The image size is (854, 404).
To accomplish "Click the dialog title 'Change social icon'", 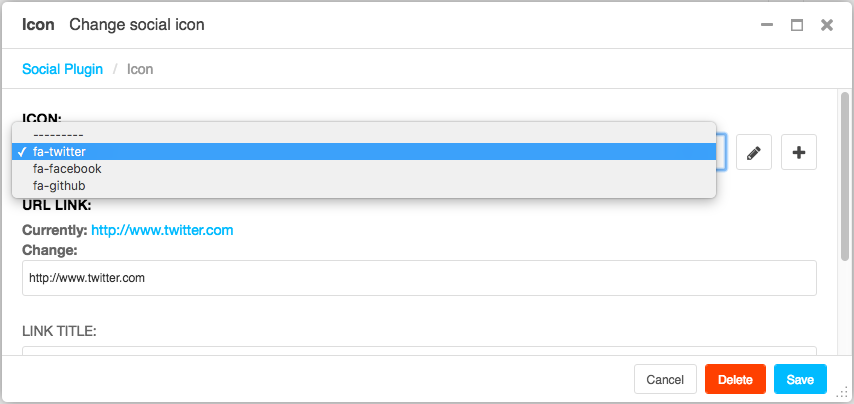I will pos(137,25).
